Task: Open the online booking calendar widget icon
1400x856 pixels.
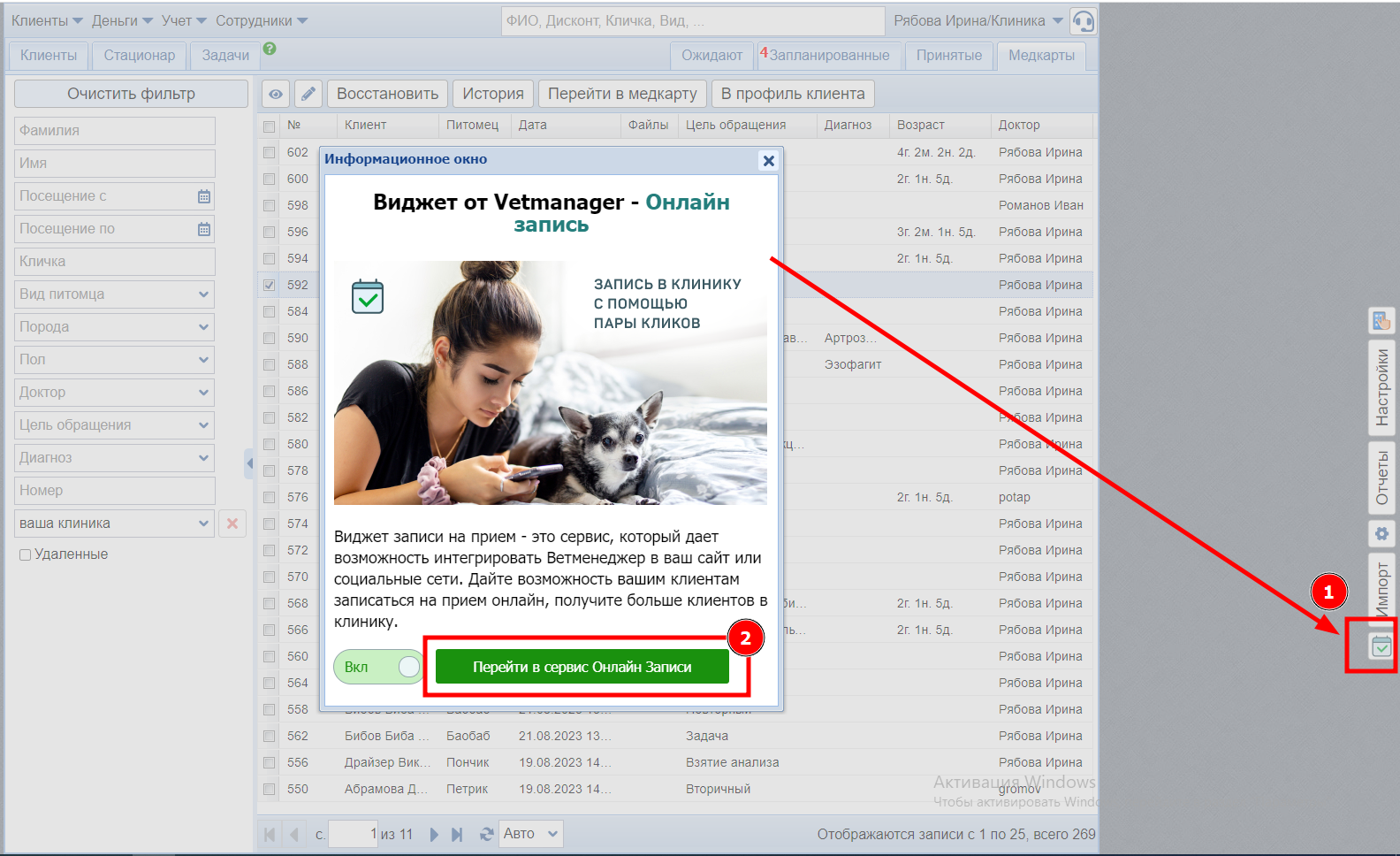Action: click(1381, 646)
